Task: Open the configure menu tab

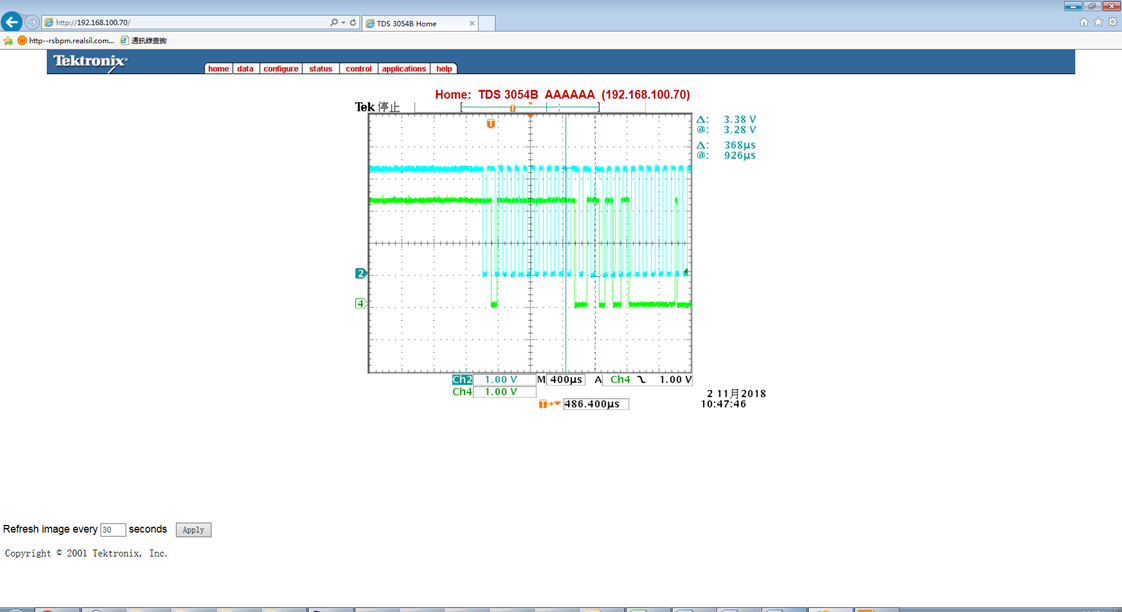Action: click(280, 69)
